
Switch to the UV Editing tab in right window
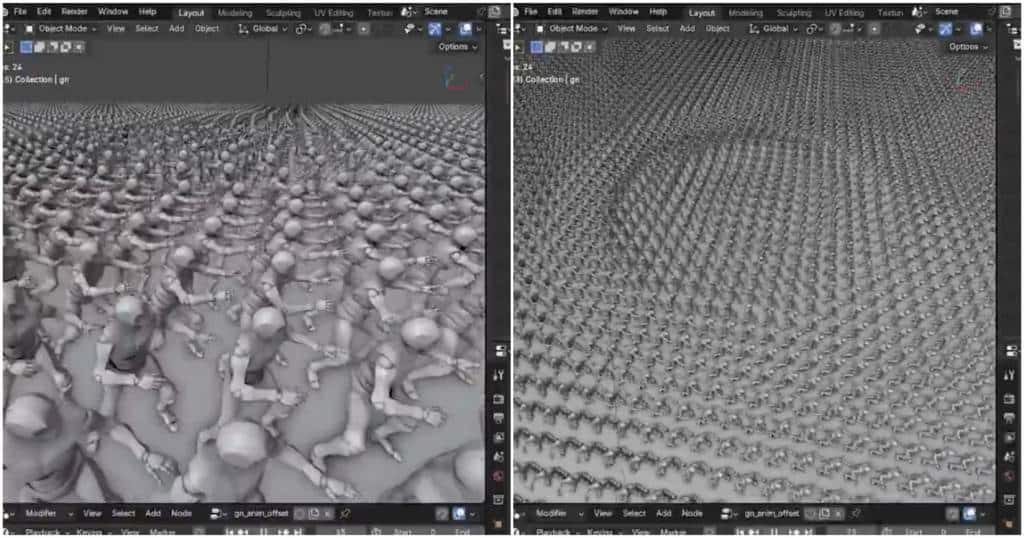click(844, 13)
